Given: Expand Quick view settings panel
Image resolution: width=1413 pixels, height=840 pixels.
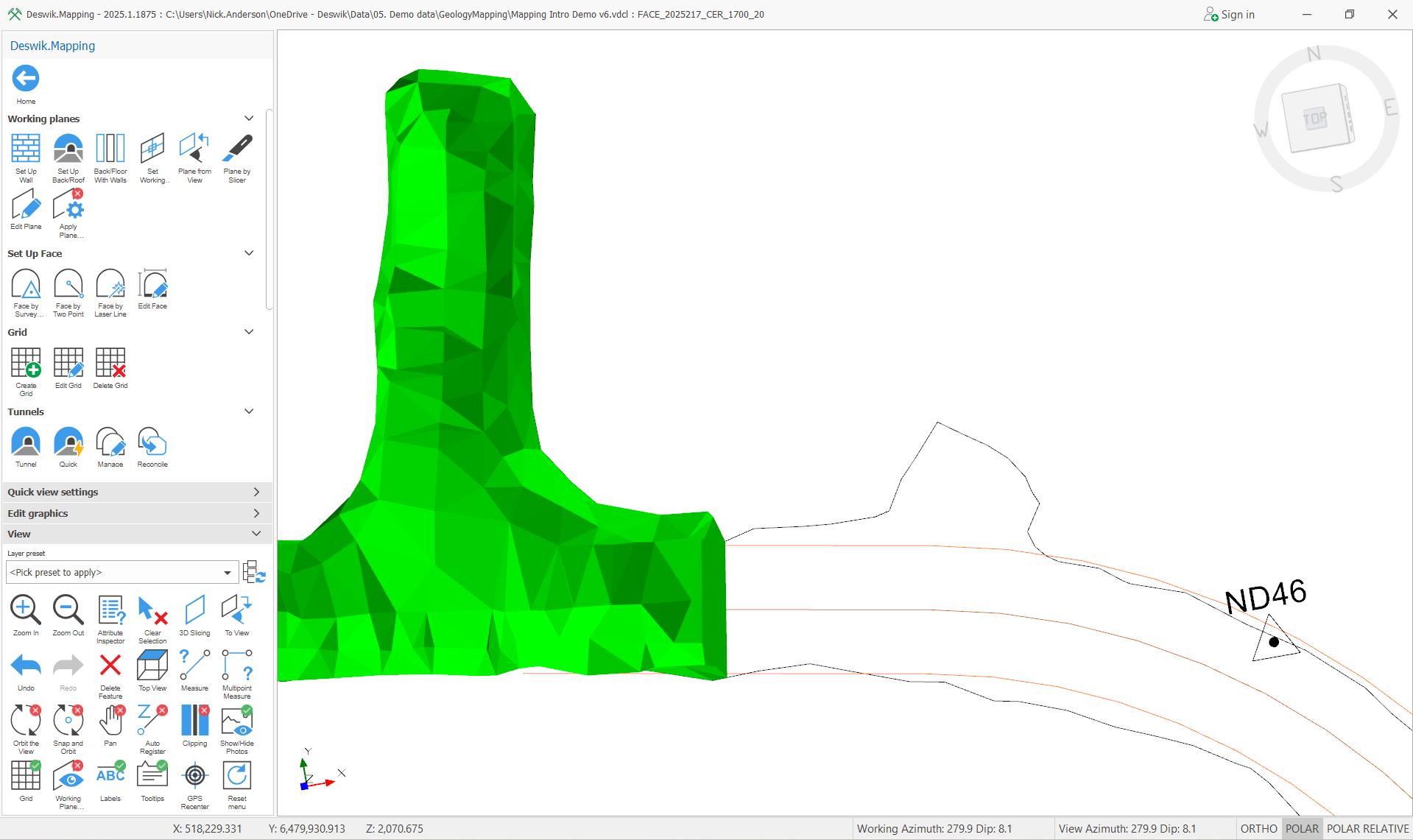Looking at the screenshot, I should point(138,492).
